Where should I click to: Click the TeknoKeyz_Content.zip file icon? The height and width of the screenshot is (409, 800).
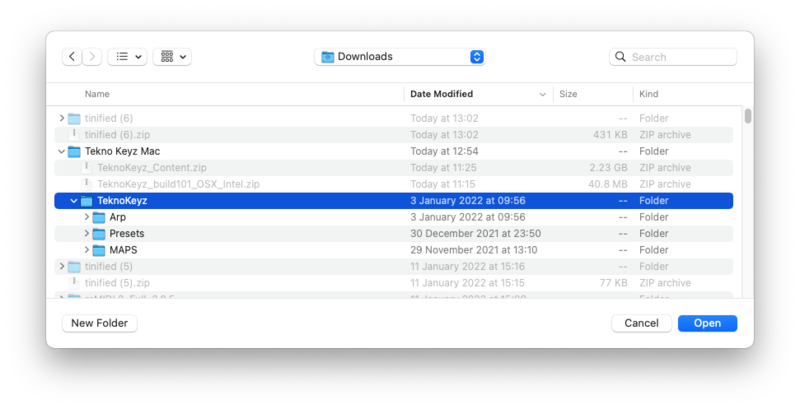pos(87,168)
